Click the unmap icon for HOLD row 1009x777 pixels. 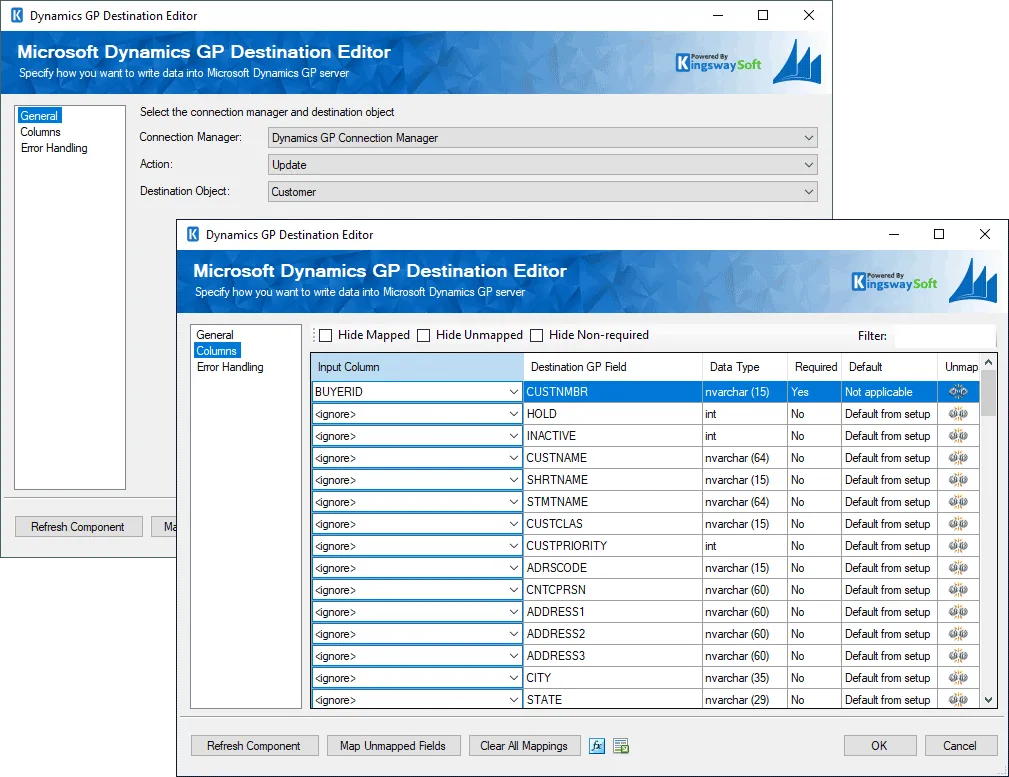(x=957, y=414)
